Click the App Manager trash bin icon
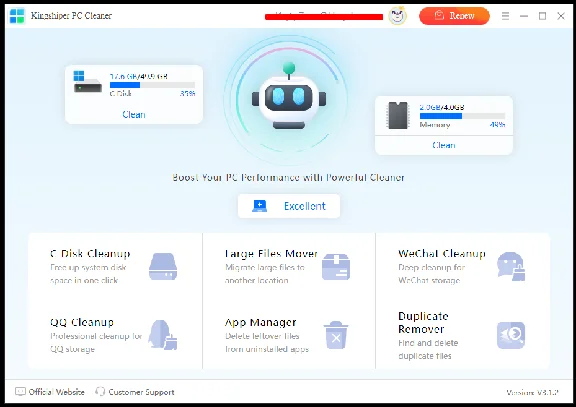 336,335
